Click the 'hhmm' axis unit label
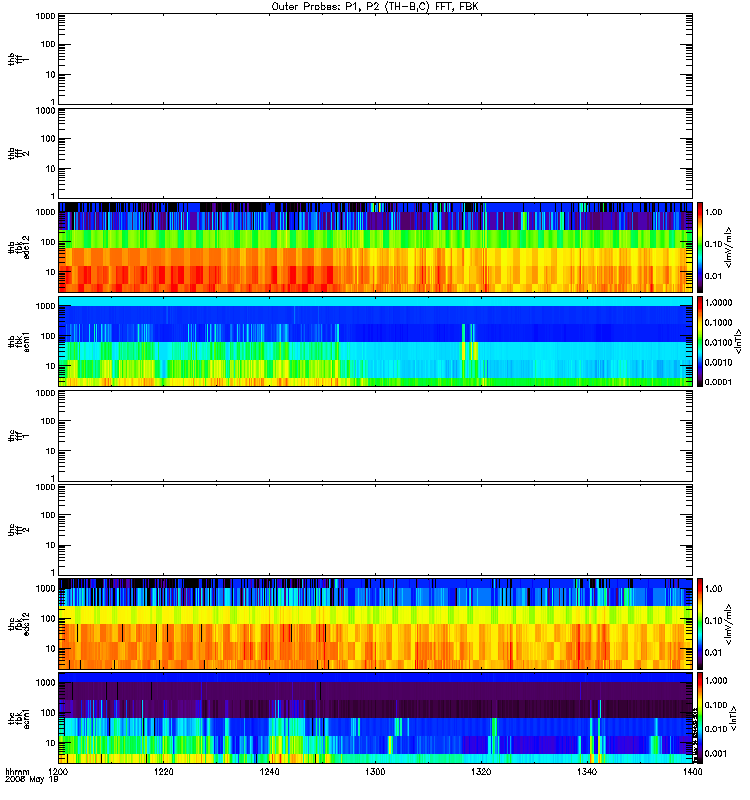 click(17, 772)
